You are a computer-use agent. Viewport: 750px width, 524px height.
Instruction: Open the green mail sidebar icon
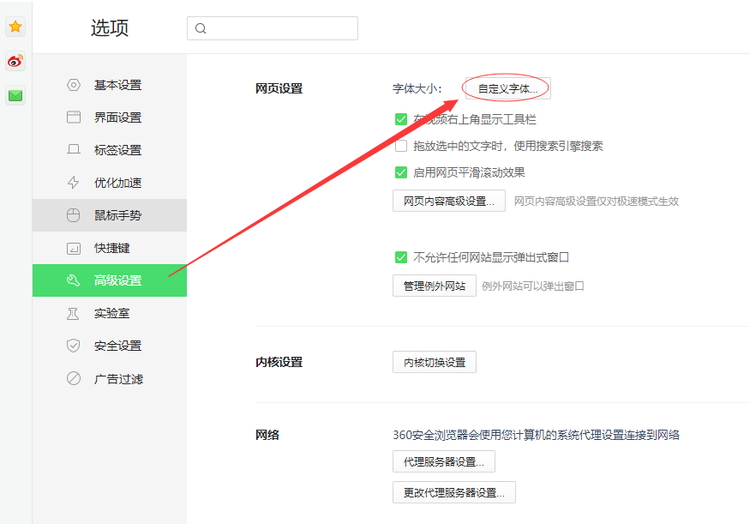click(15, 96)
